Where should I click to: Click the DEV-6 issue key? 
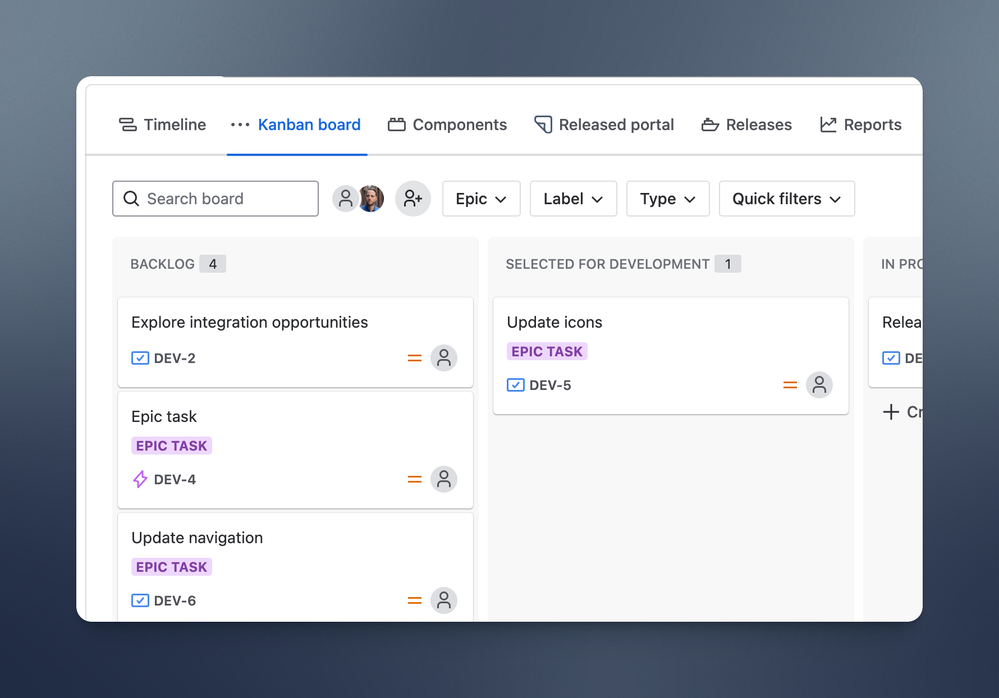coord(175,601)
